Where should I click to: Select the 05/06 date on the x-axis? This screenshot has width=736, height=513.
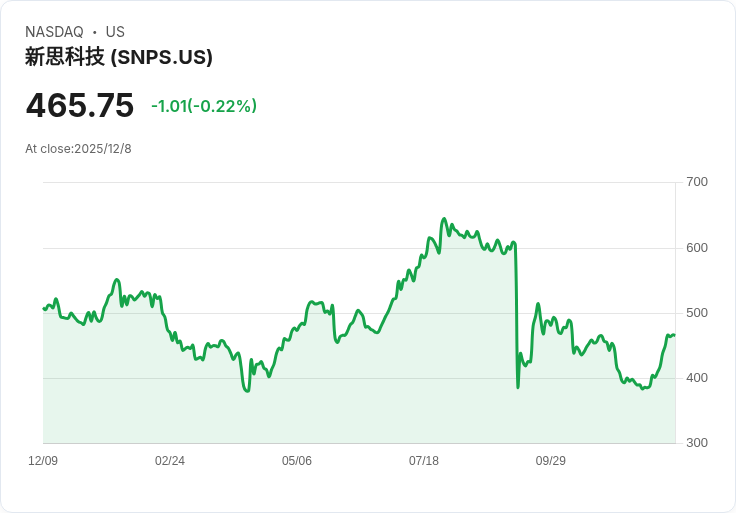pyautogui.click(x=297, y=461)
